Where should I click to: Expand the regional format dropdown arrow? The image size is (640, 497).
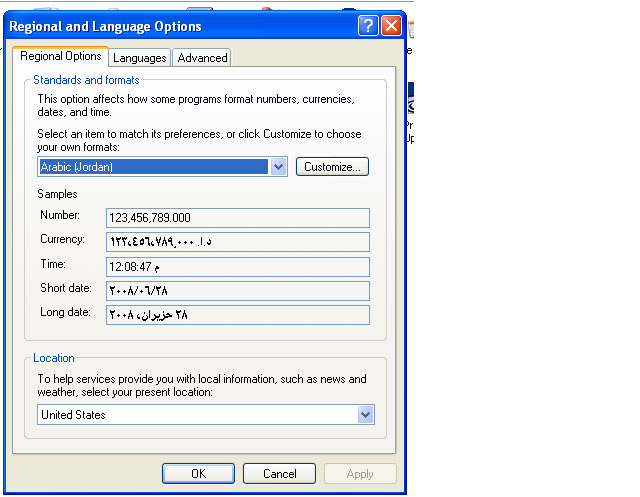(x=279, y=167)
